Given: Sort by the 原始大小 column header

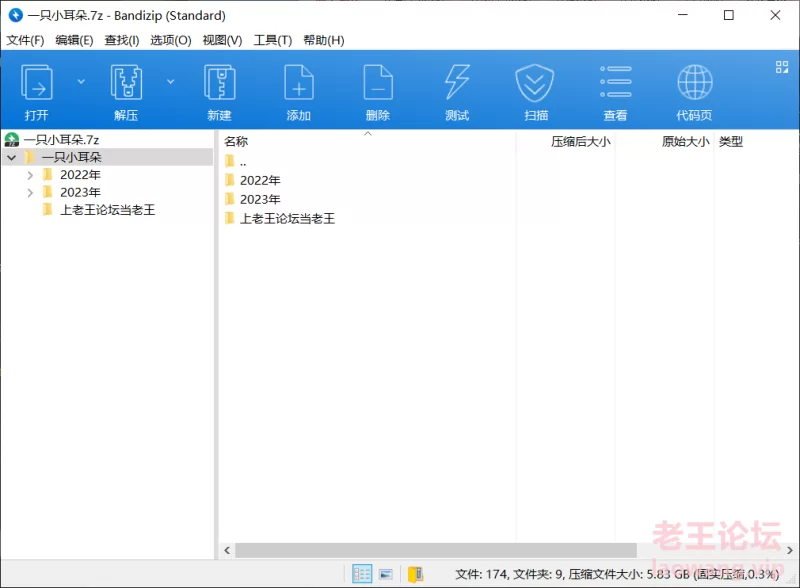Looking at the screenshot, I should point(686,141).
